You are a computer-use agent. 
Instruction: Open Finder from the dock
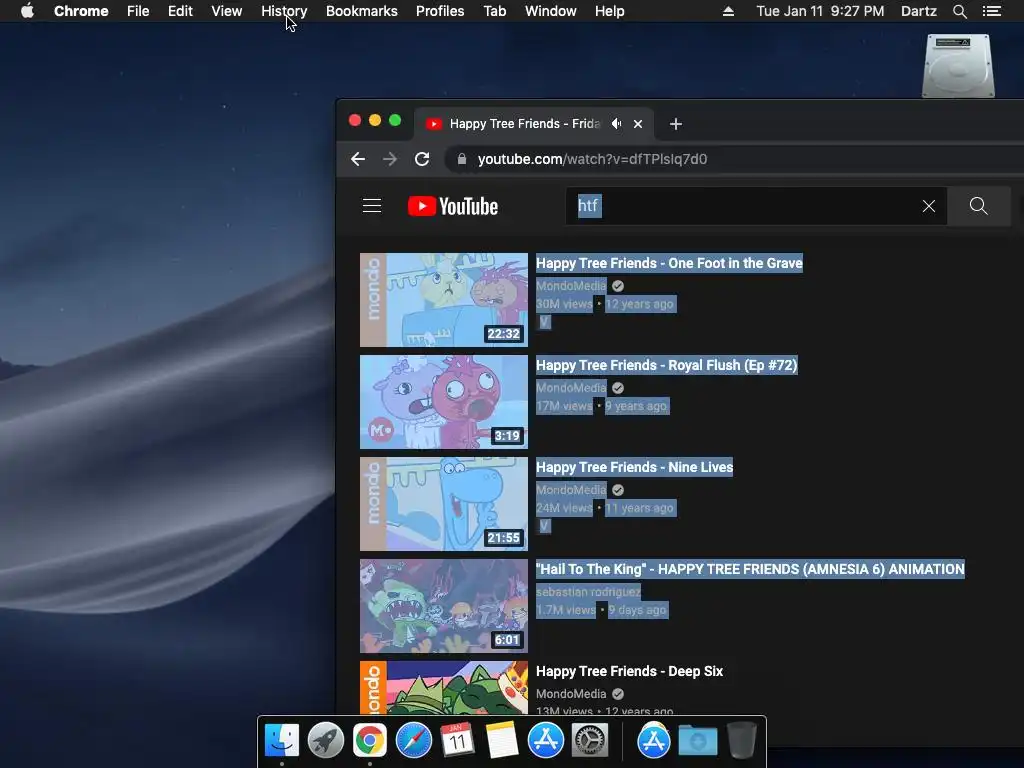click(x=281, y=740)
